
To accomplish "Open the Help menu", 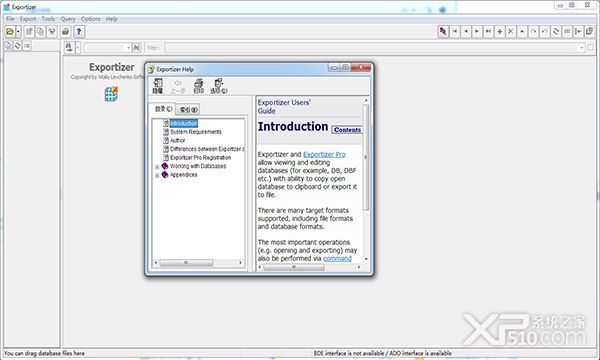I will 112,19.
